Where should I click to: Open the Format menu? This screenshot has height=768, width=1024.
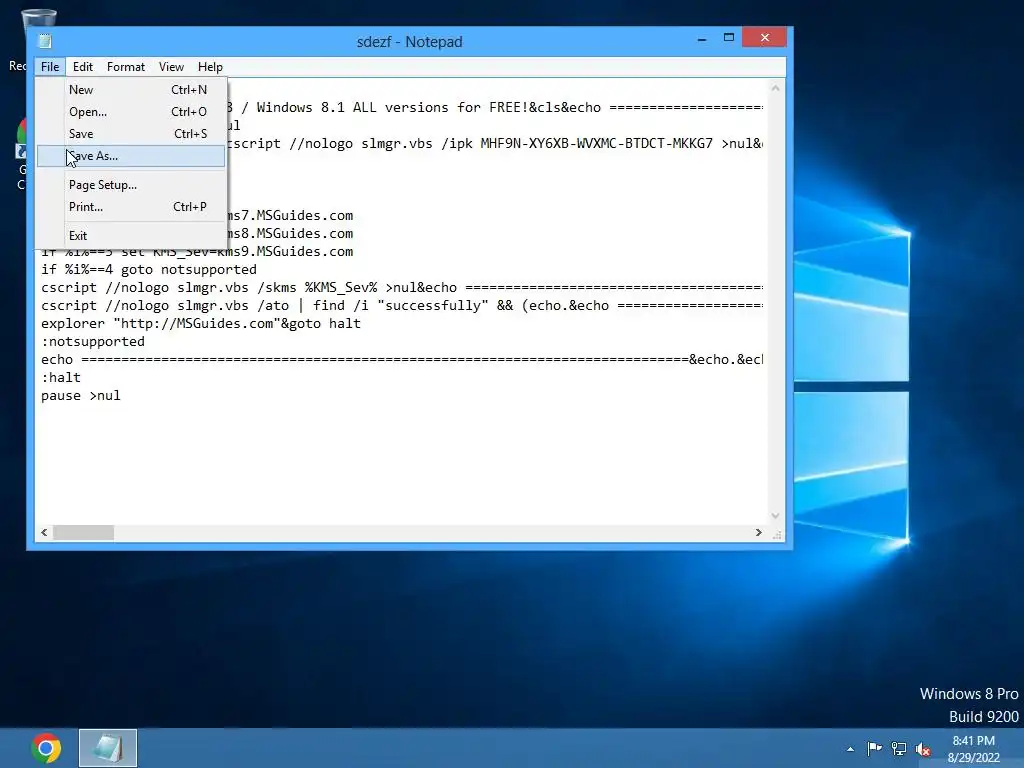tap(125, 67)
